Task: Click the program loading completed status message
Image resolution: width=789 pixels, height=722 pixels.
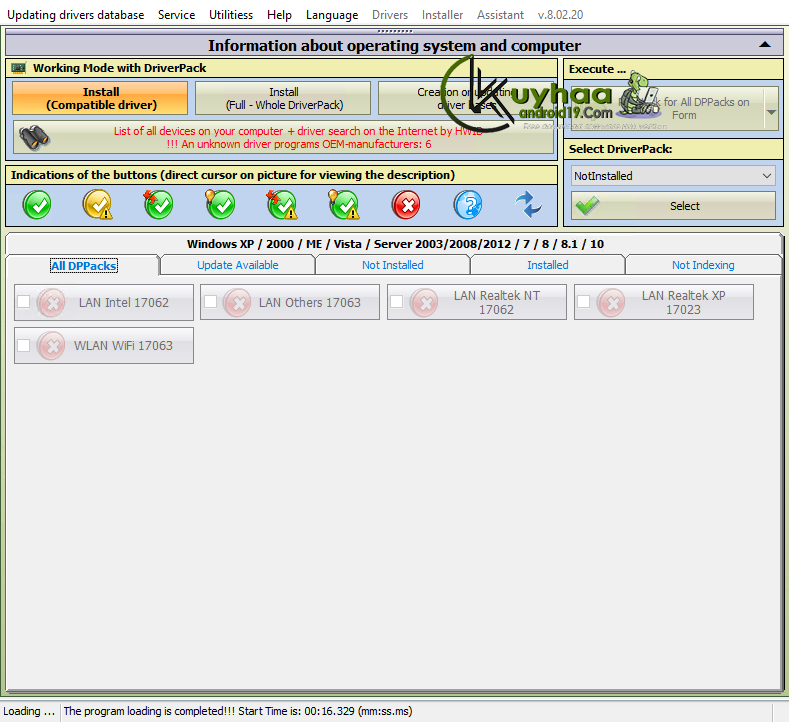Action: coord(238,711)
